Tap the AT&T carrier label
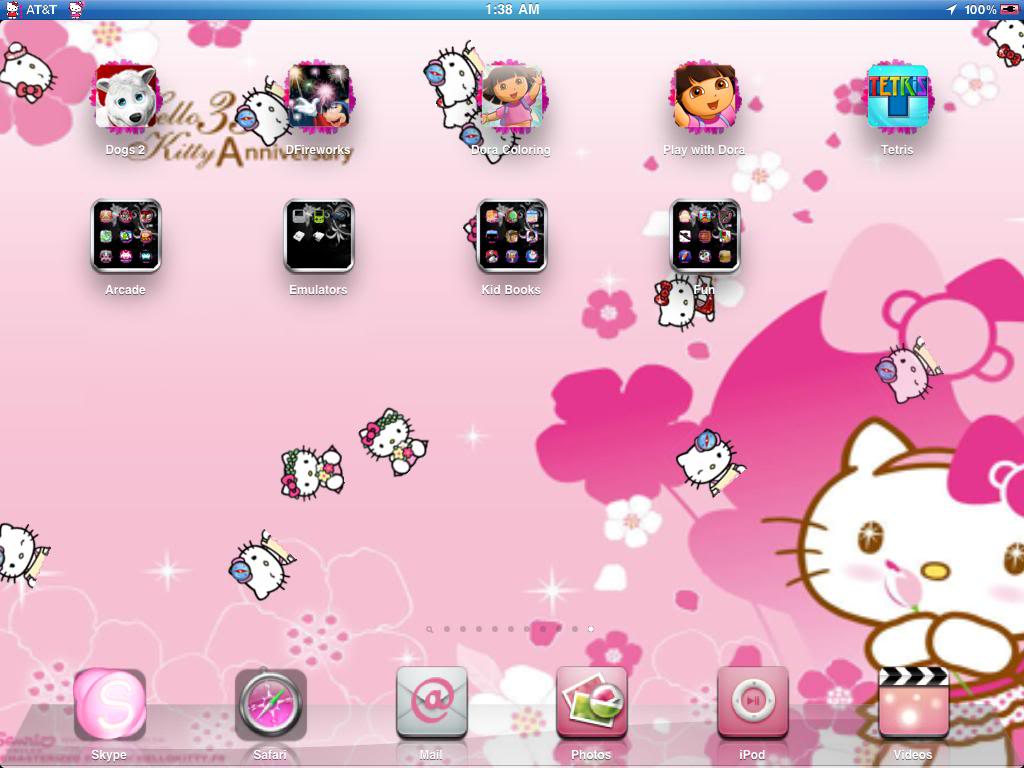 point(41,10)
